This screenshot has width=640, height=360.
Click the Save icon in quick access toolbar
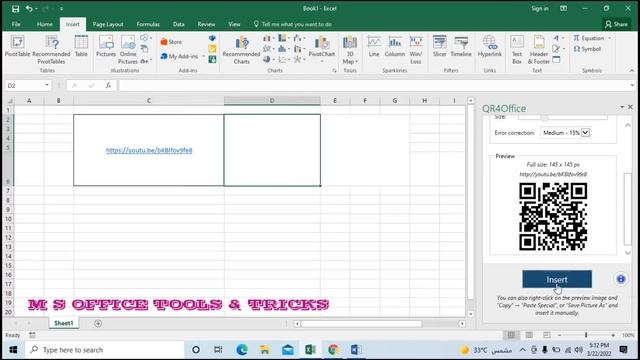(x=16, y=9)
